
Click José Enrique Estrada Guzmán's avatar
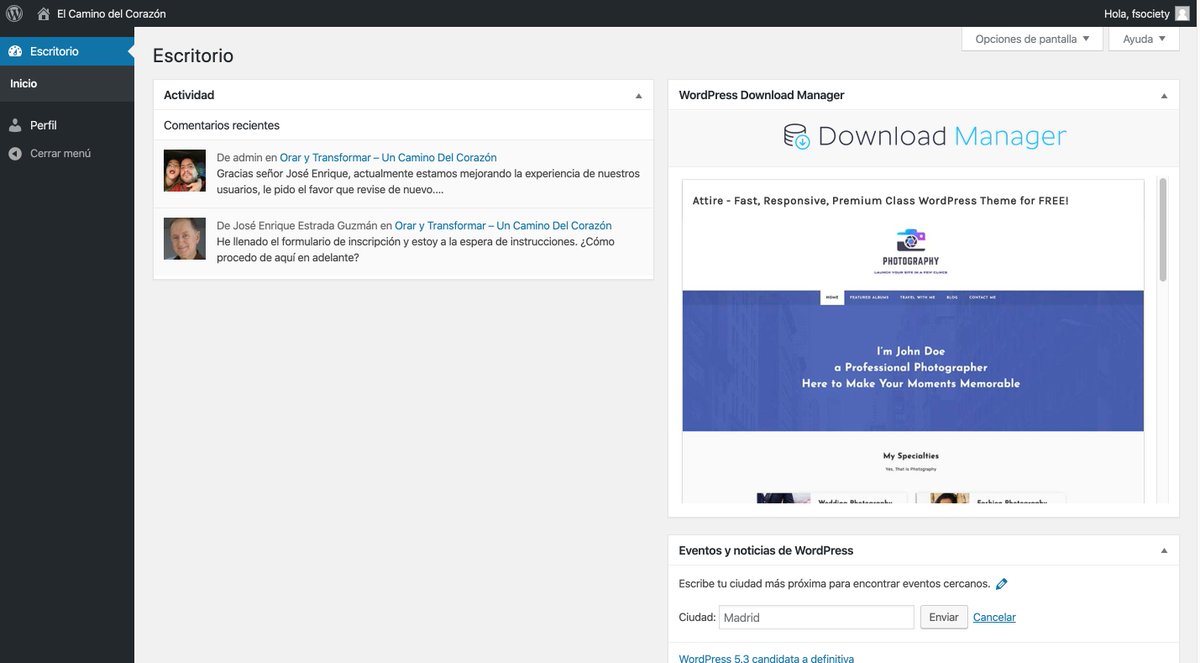coord(185,239)
